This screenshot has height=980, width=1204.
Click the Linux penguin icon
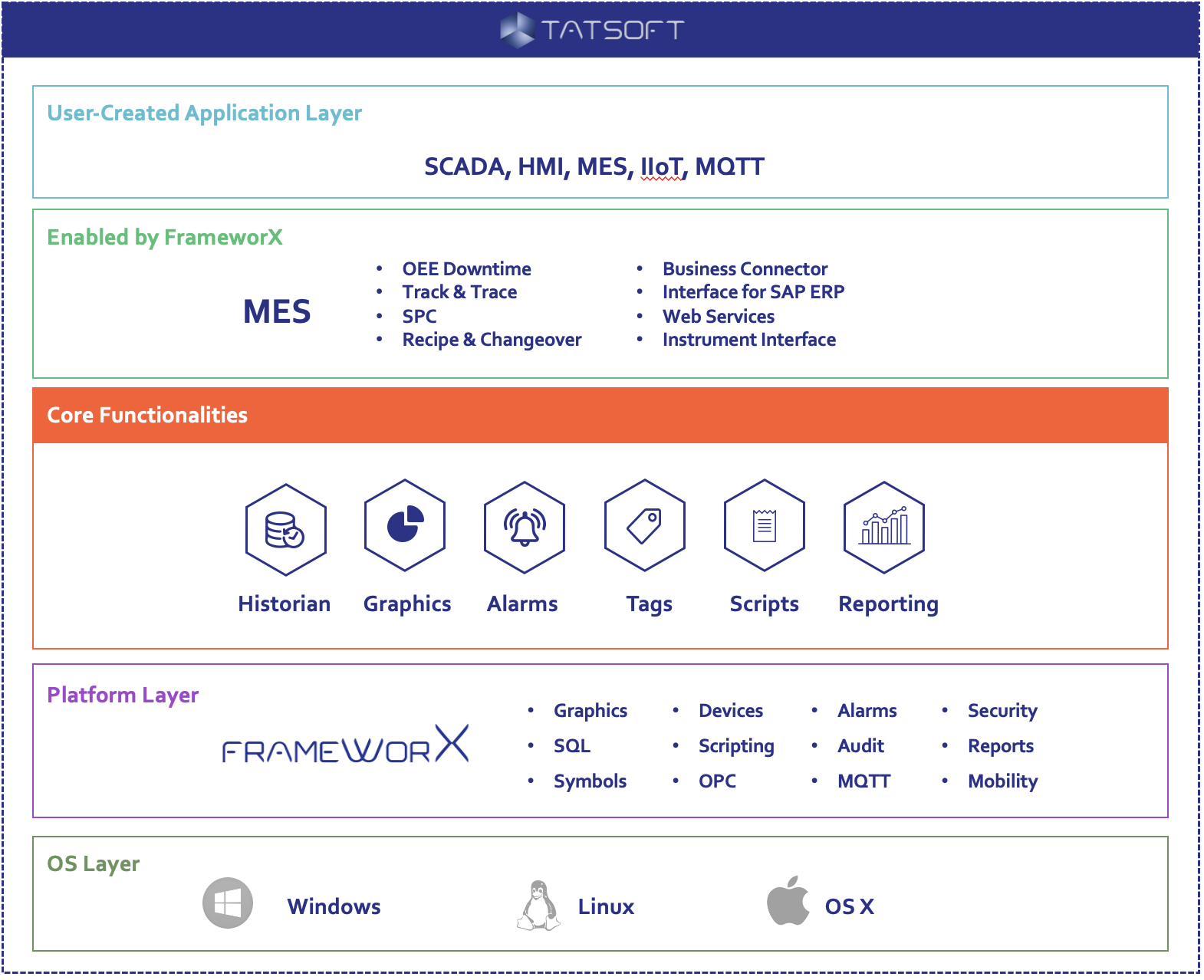point(538,906)
